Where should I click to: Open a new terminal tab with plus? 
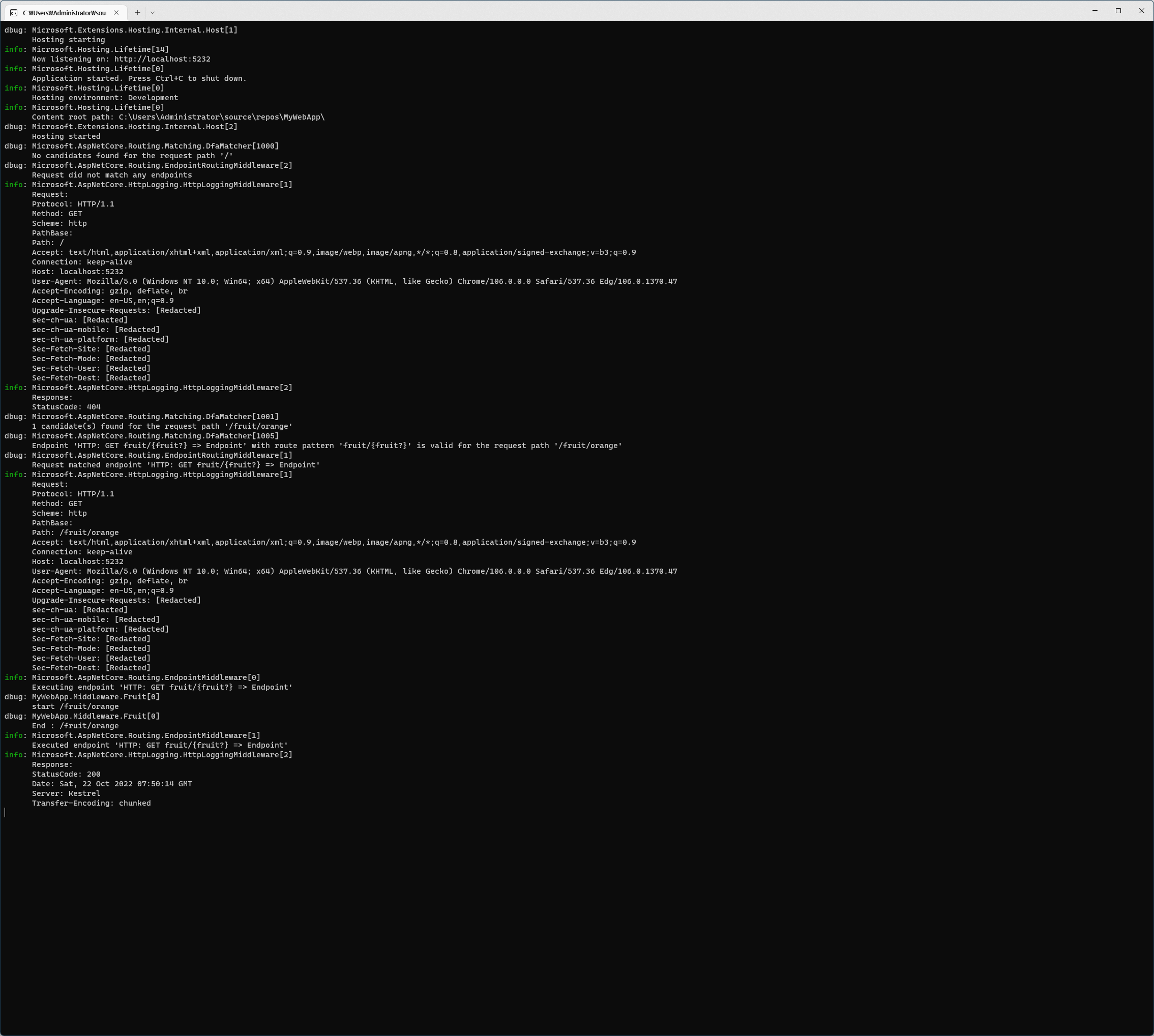tap(137, 13)
